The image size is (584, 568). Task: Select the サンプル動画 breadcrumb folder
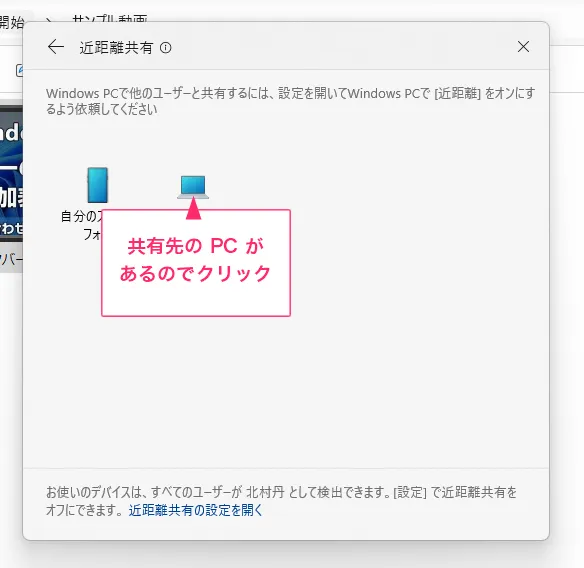pos(110,18)
